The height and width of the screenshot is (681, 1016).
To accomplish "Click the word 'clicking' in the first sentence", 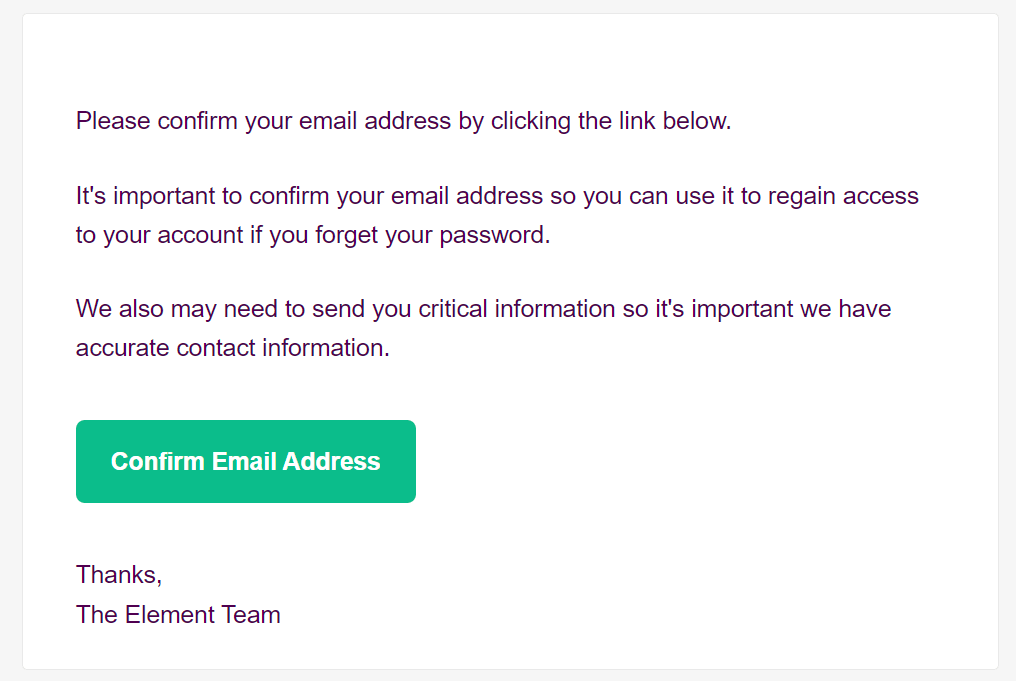I will pos(531,121).
